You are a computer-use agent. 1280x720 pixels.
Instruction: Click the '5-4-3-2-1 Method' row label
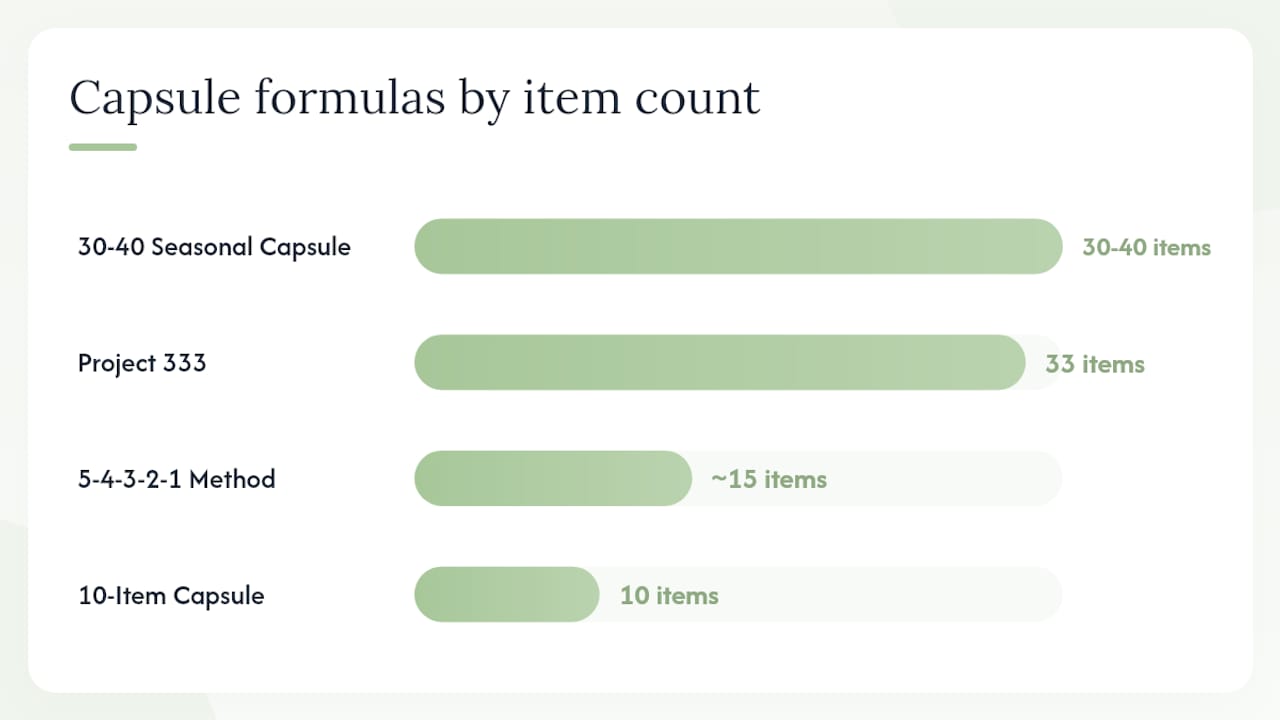(177, 479)
